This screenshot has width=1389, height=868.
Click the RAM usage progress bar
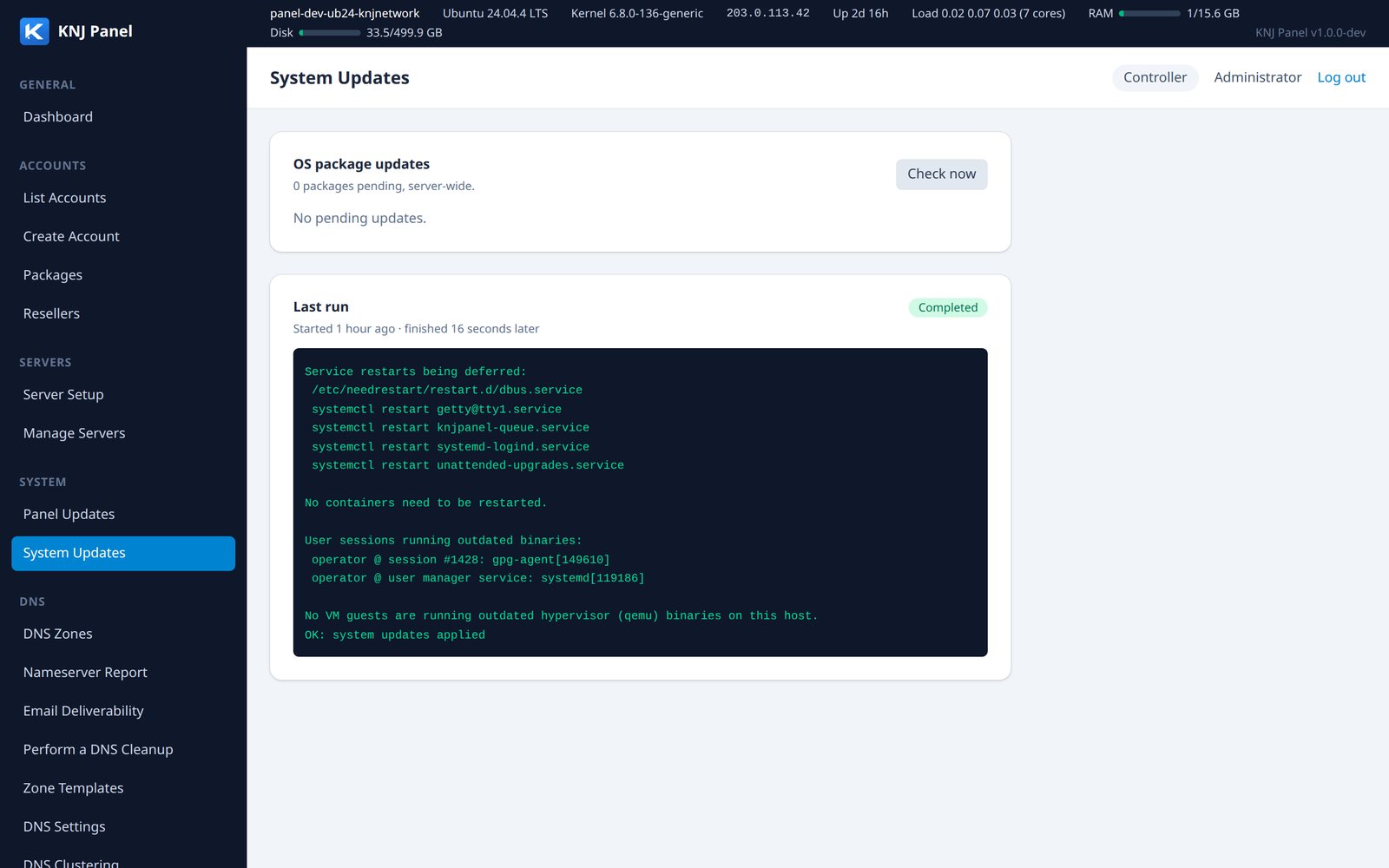pos(1149,14)
